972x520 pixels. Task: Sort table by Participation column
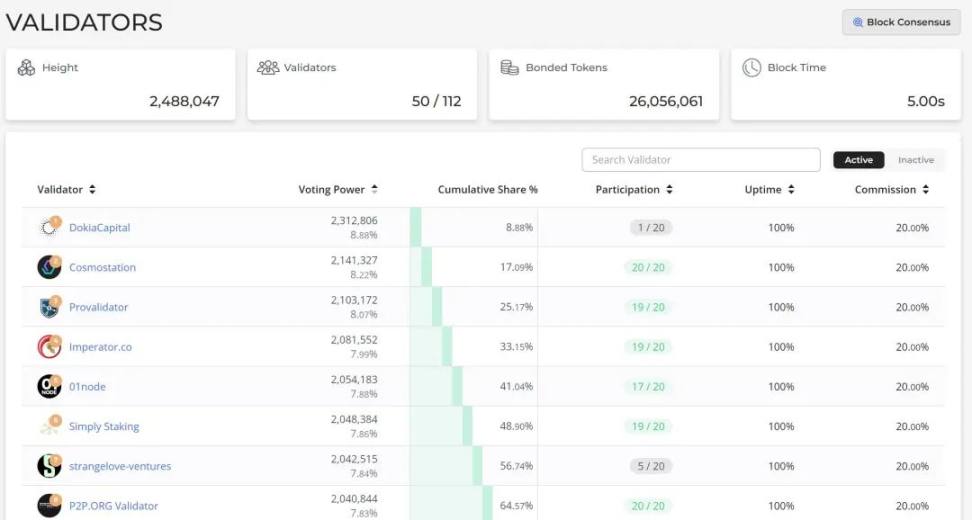(x=634, y=190)
